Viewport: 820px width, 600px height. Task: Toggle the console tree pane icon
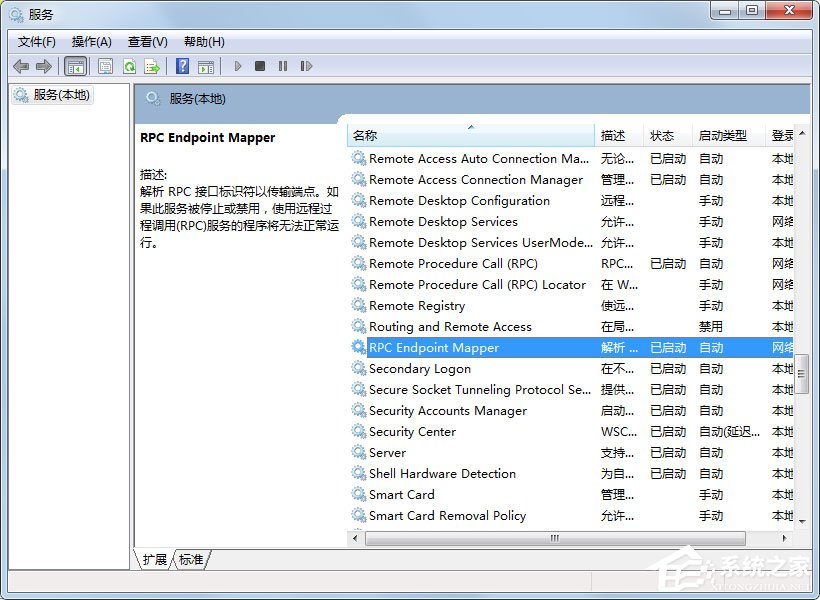coord(75,66)
